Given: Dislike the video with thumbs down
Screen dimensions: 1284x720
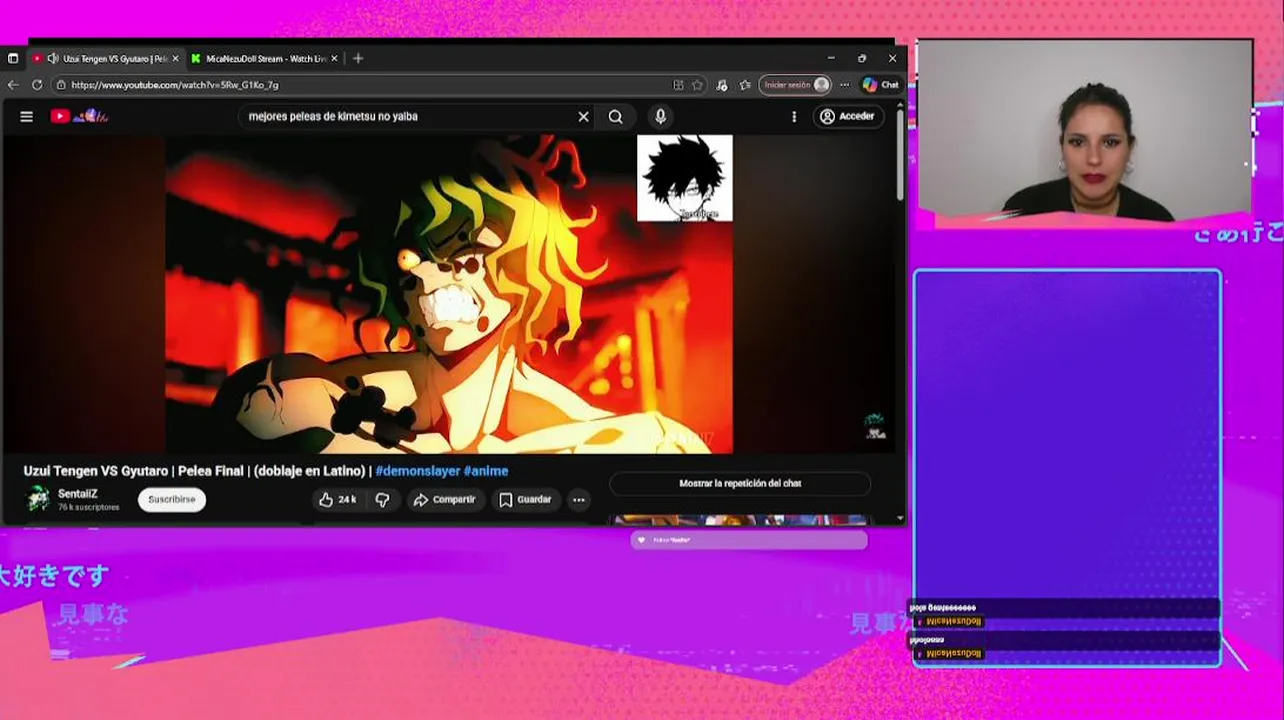Looking at the screenshot, I should click(382, 500).
